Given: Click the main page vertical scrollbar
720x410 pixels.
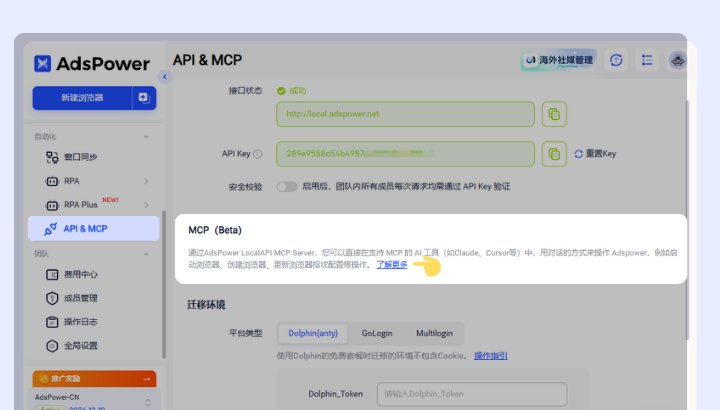Looking at the screenshot, I should 687,220.
